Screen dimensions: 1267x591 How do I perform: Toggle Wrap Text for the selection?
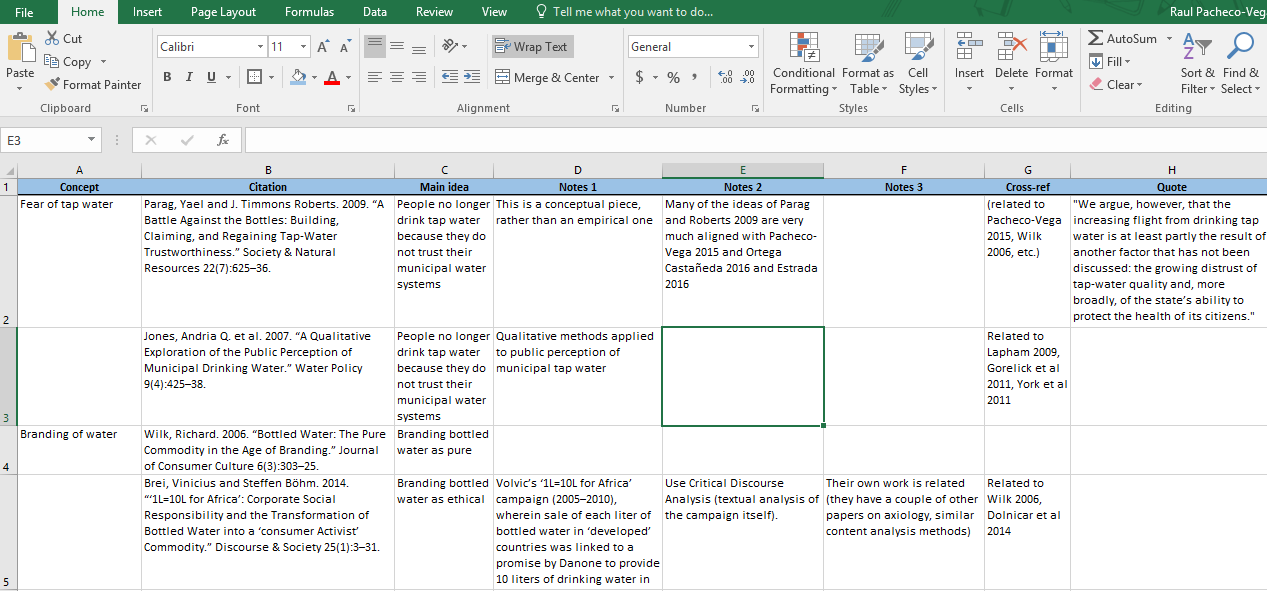click(x=530, y=46)
